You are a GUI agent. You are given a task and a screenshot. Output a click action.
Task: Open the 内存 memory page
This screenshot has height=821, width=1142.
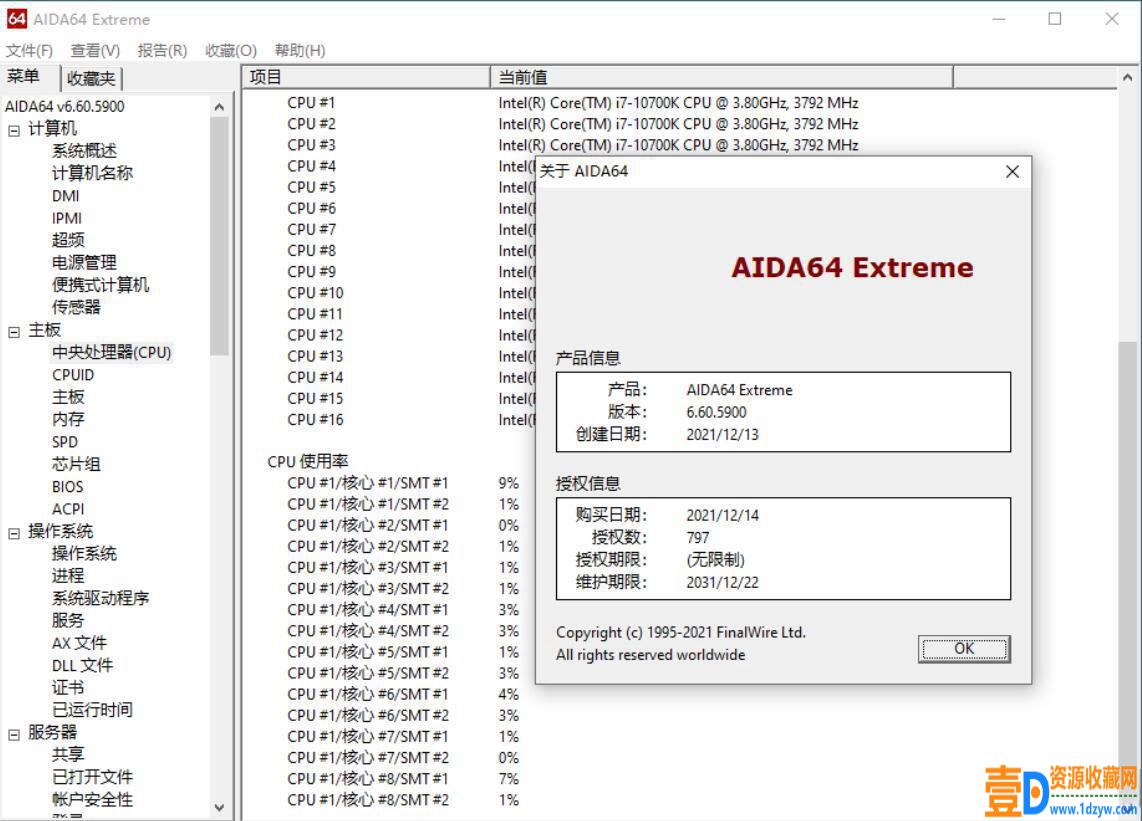[66, 419]
